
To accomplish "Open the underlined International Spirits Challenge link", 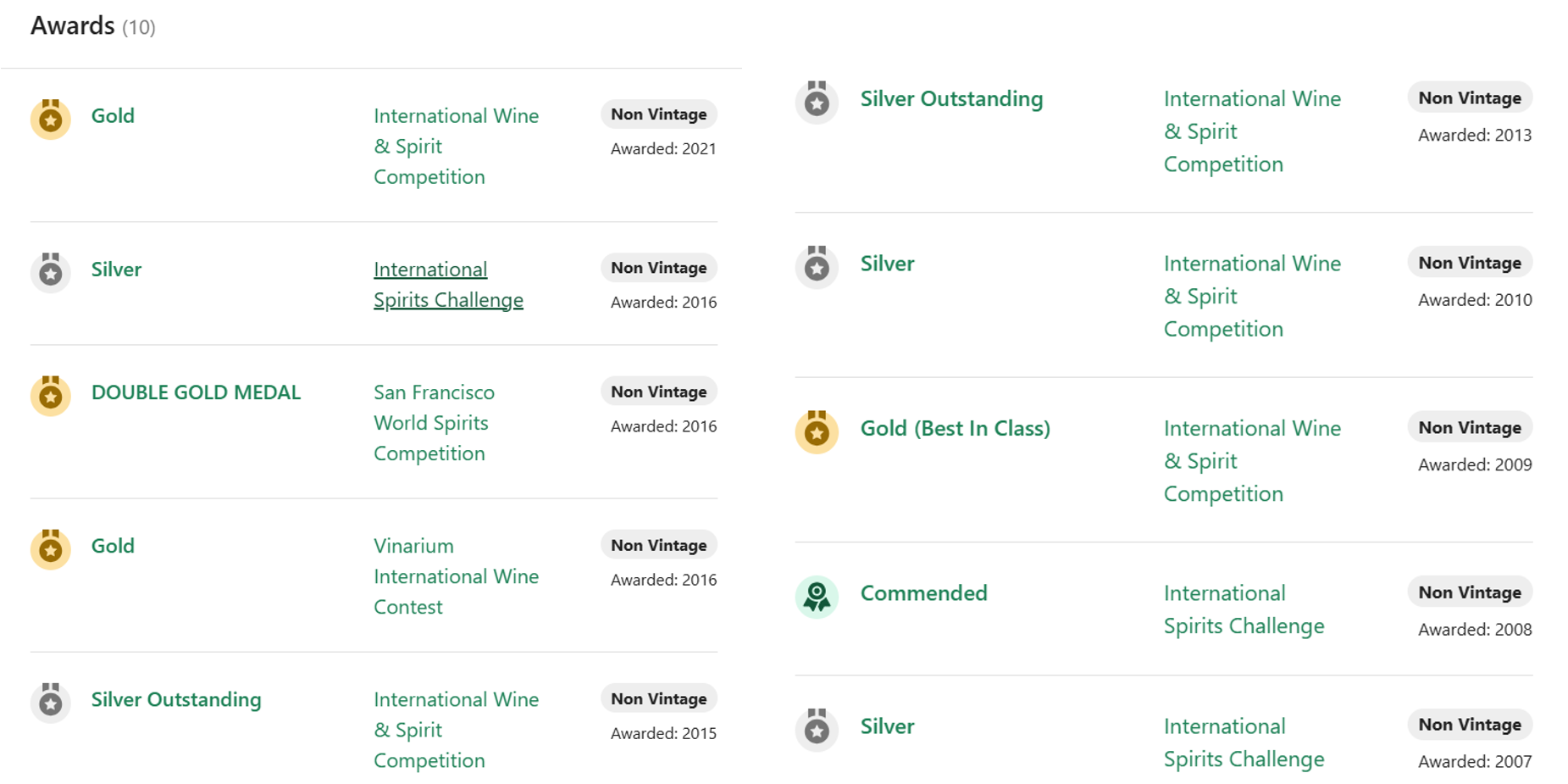I will point(448,285).
